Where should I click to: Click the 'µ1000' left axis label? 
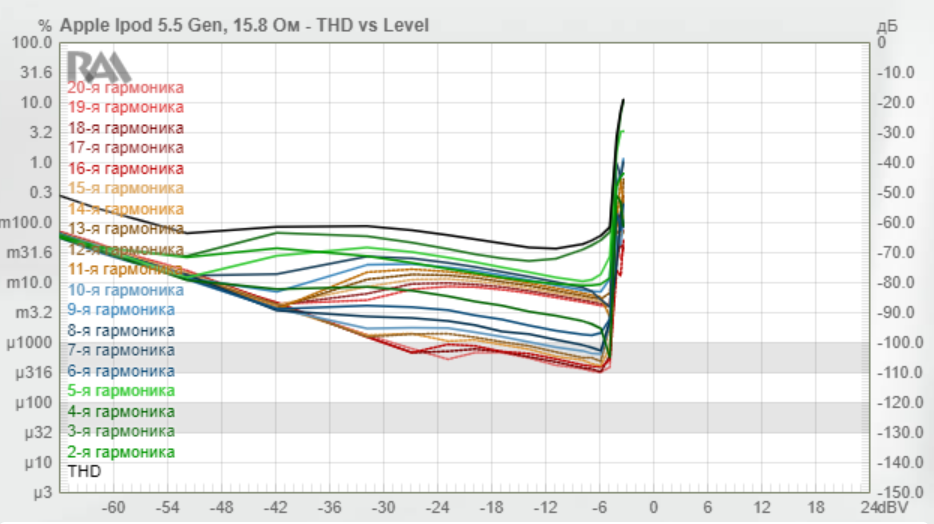(x=29, y=343)
